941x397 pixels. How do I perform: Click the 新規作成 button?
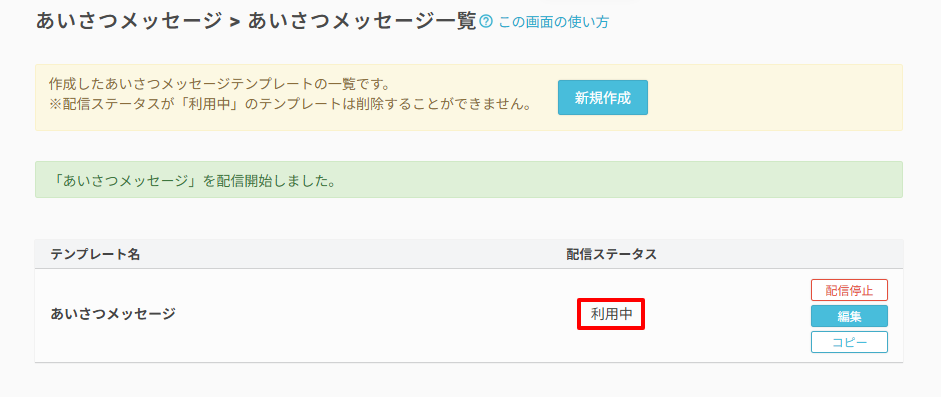click(603, 97)
